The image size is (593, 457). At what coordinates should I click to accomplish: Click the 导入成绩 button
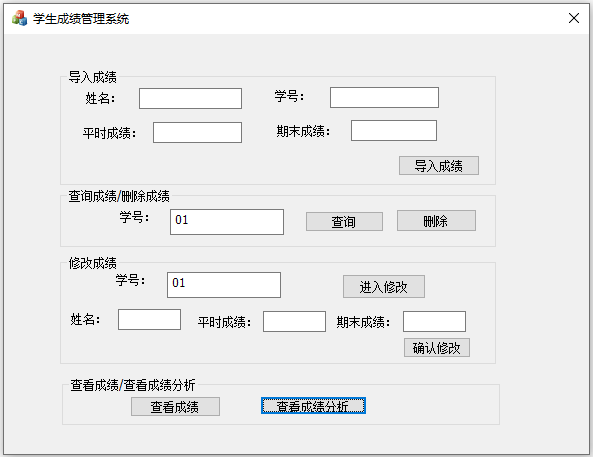pos(439,166)
